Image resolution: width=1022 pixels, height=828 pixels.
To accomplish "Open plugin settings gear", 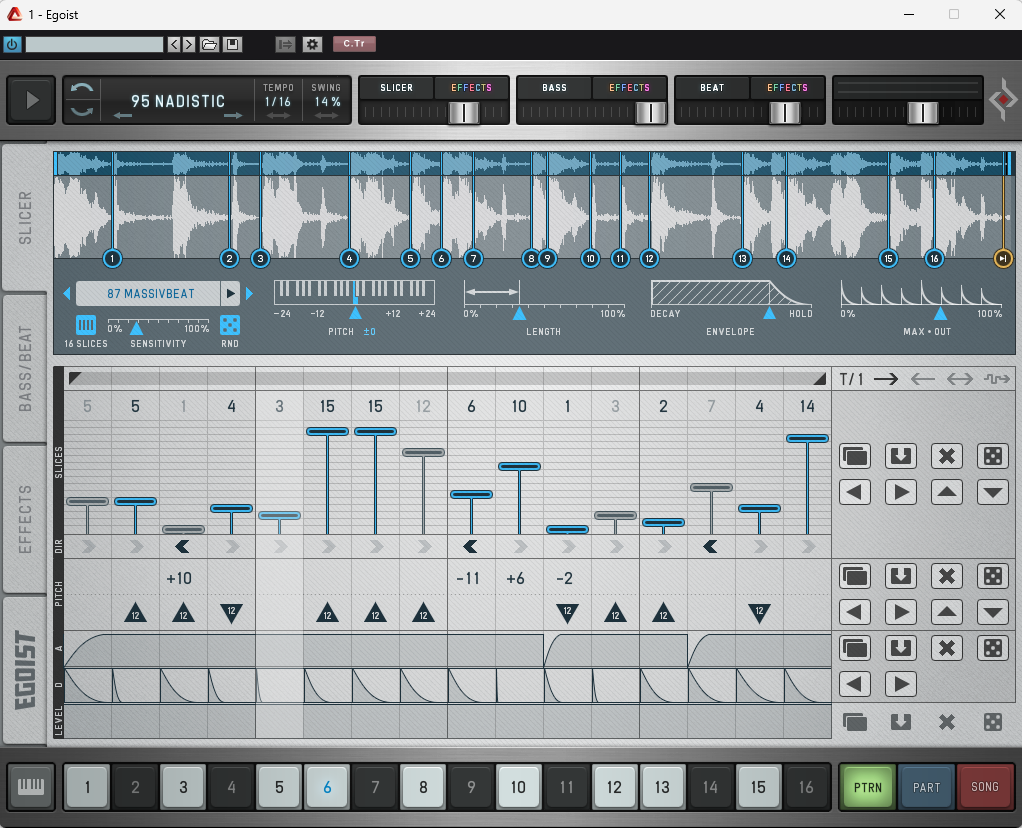I will click(312, 44).
